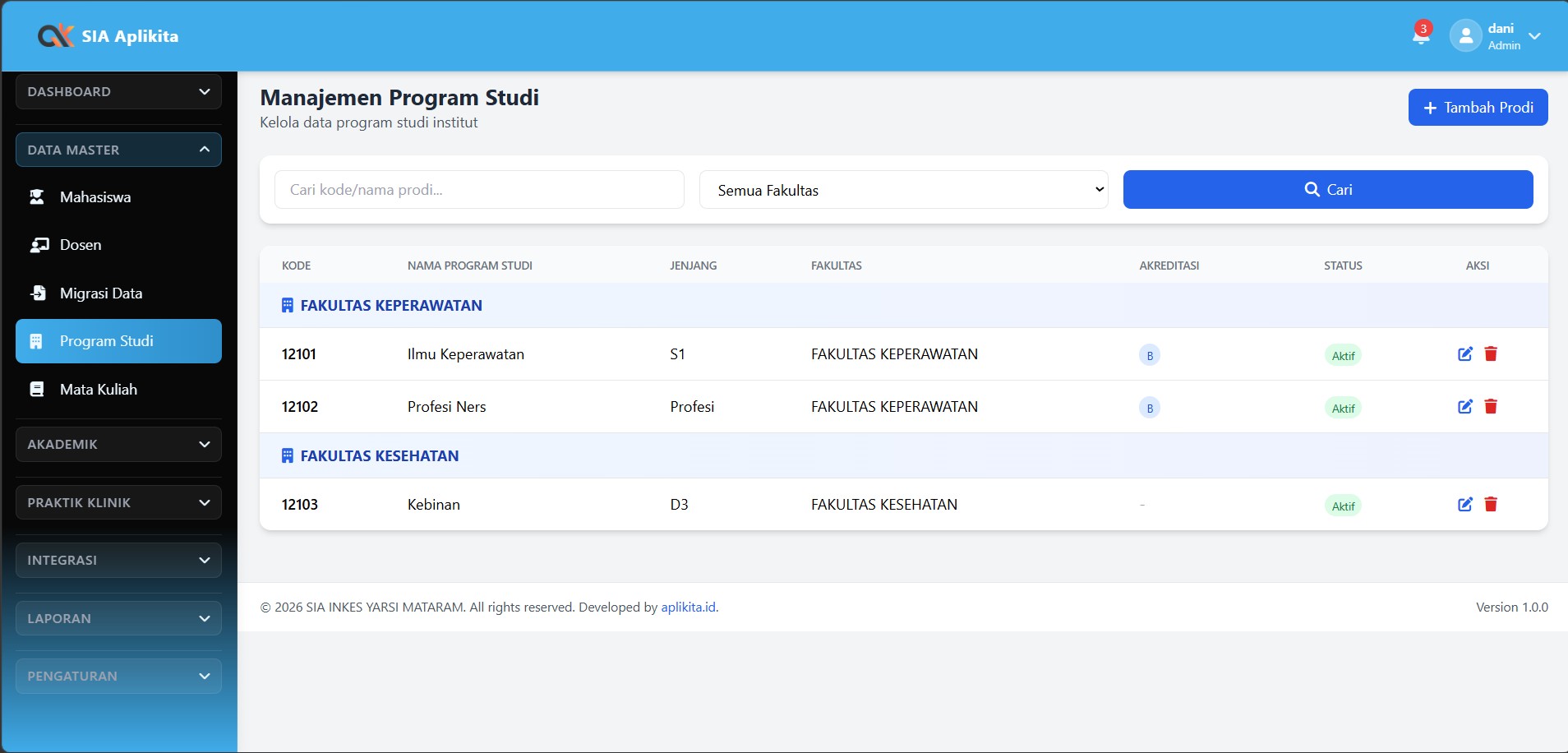Open the Semua Fakultas dropdown filter
The height and width of the screenshot is (753, 1568).
click(903, 190)
